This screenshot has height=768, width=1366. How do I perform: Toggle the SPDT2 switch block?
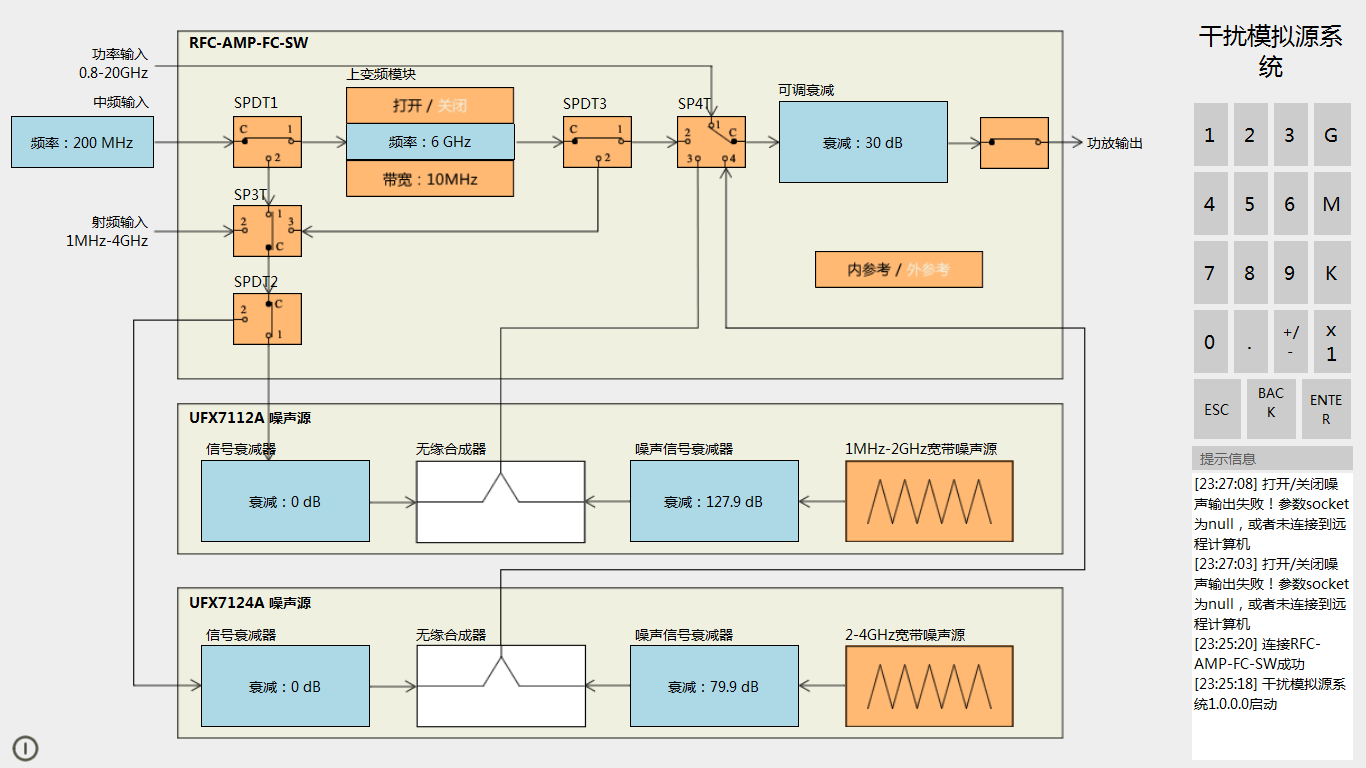click(267, 319)
